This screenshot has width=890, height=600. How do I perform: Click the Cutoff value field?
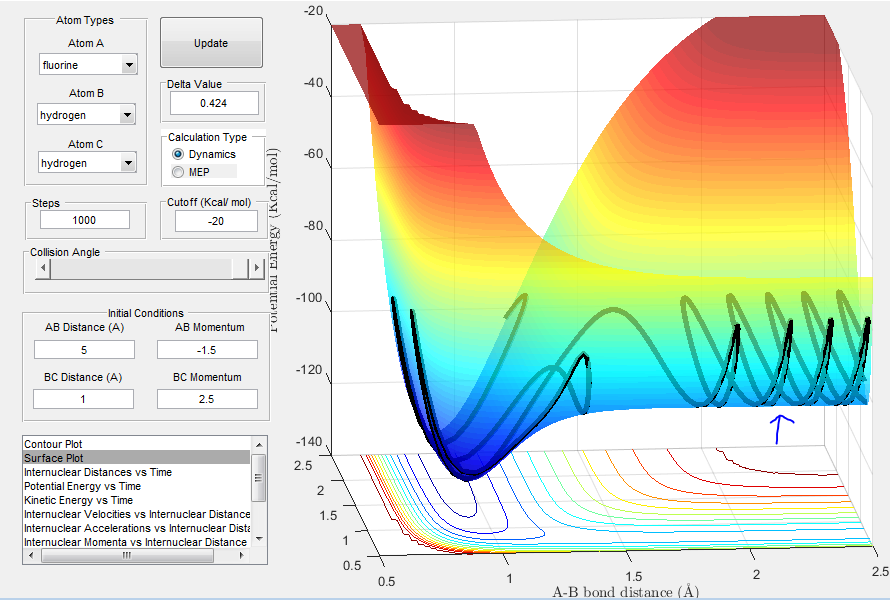click(216, 221)
